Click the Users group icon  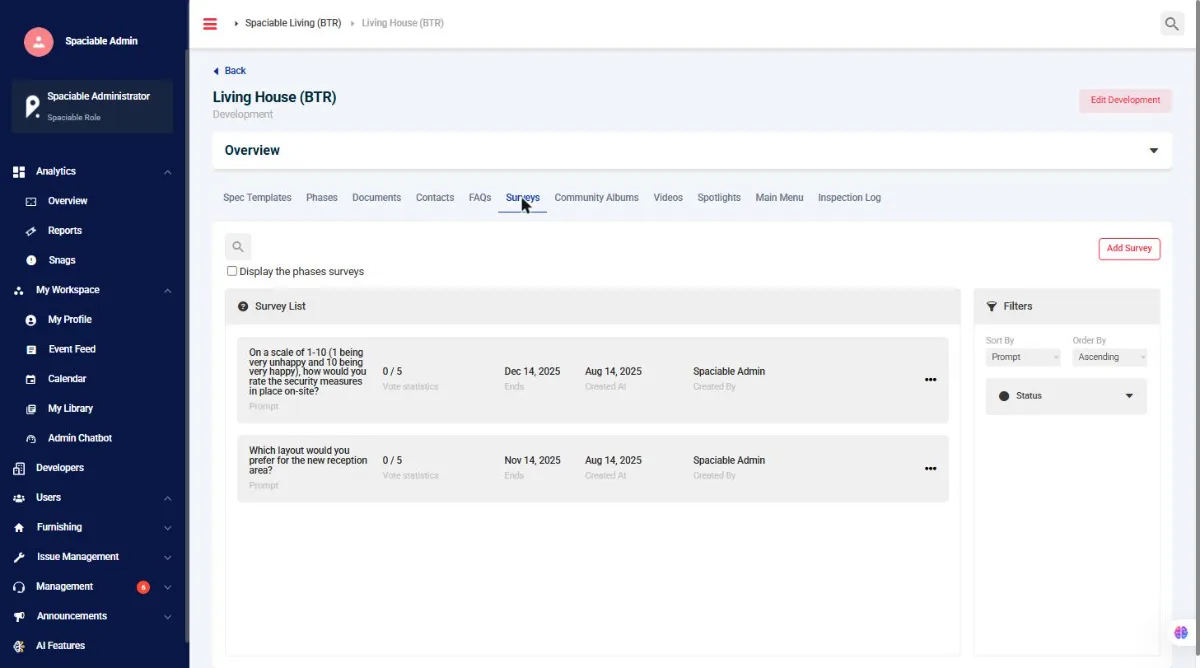[19, 498]
